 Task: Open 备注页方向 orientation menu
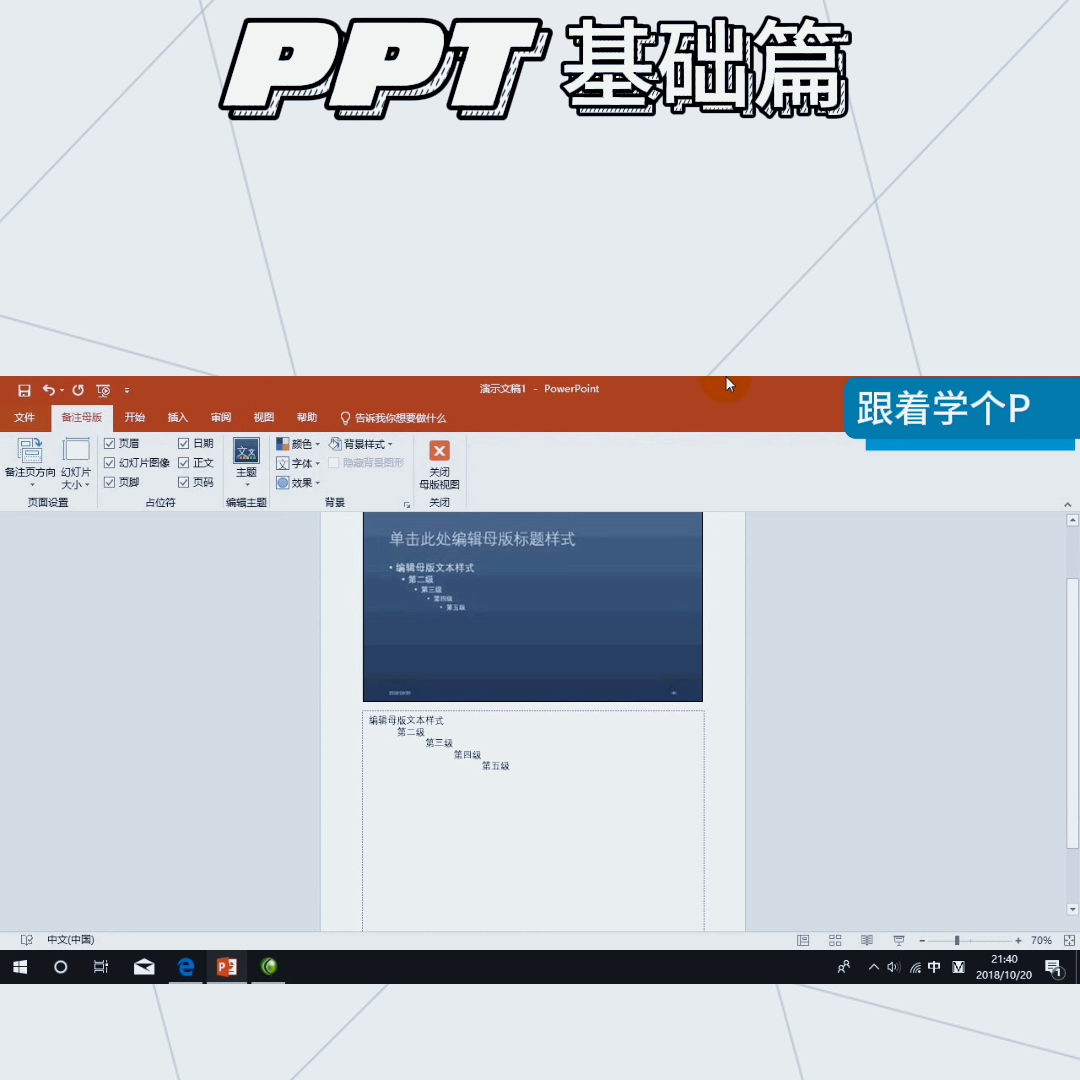(30, 463)
